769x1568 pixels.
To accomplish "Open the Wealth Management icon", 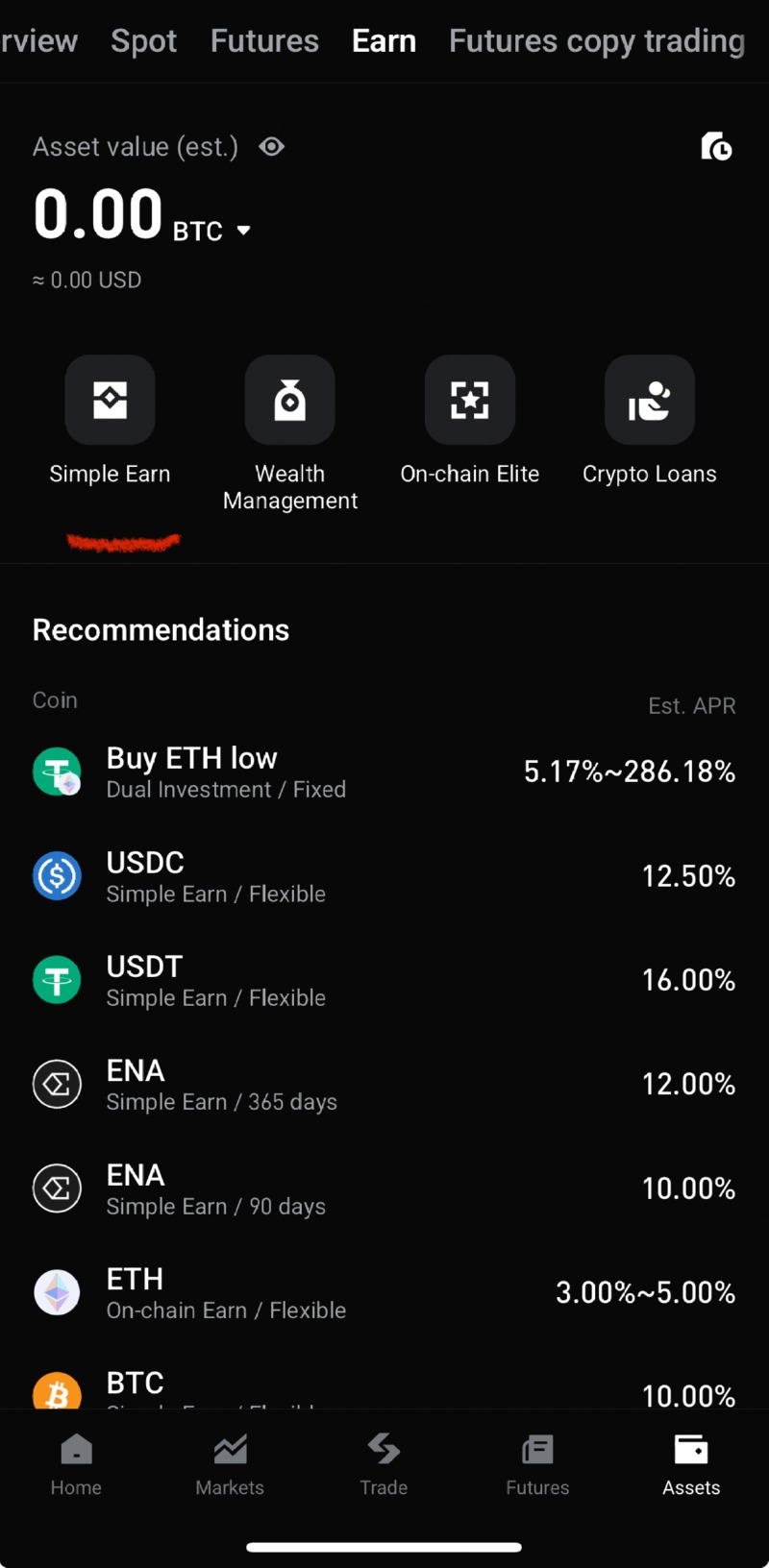I will (x=289, y=400).
